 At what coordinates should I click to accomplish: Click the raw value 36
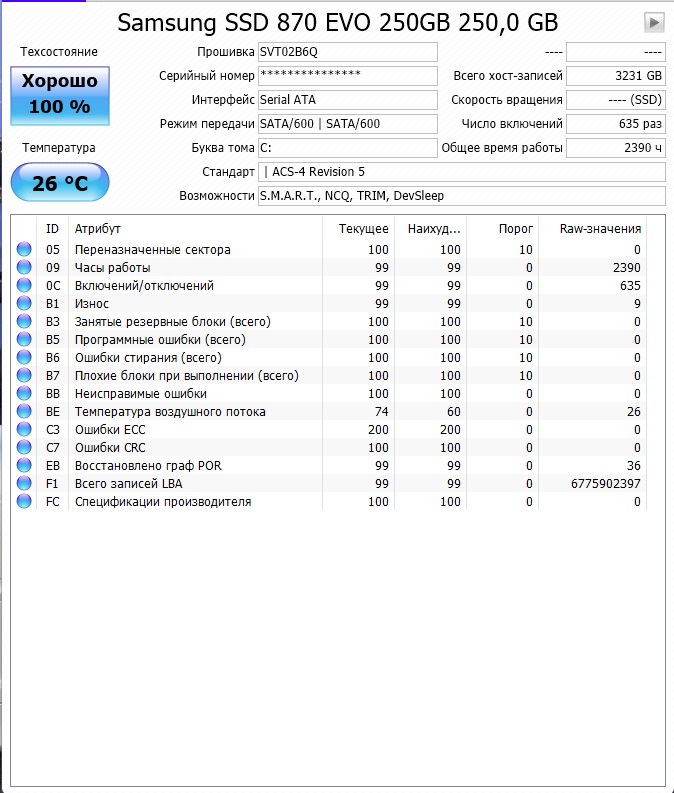pyautogui.click(x=634, y=466)
